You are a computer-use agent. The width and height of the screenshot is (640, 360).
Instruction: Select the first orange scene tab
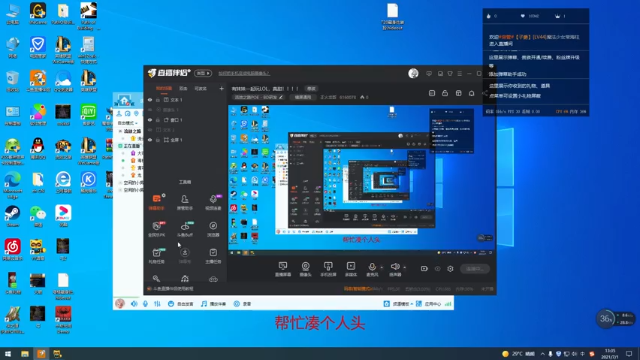pyautogui.click(x=164, y=88)
